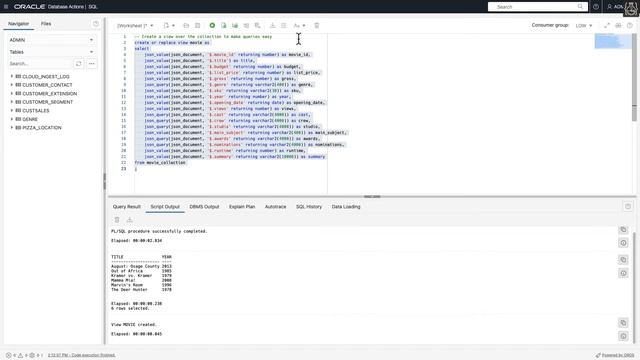Screen dimensions: 640x360
Task: Switch to the Navigator tab
Action: (x=18, y=24)
